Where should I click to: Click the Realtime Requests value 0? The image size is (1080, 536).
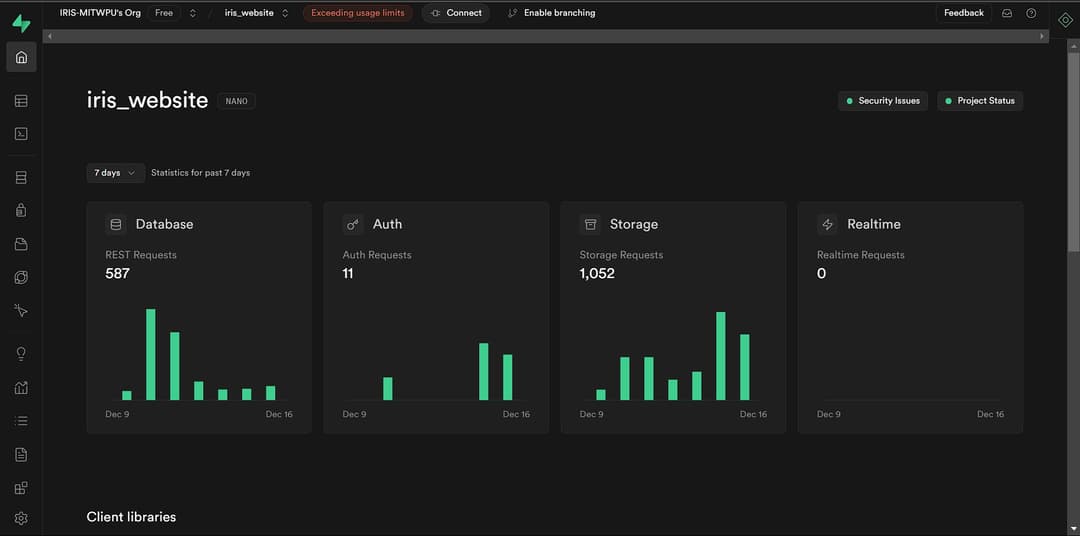click(x=821, y=274)
